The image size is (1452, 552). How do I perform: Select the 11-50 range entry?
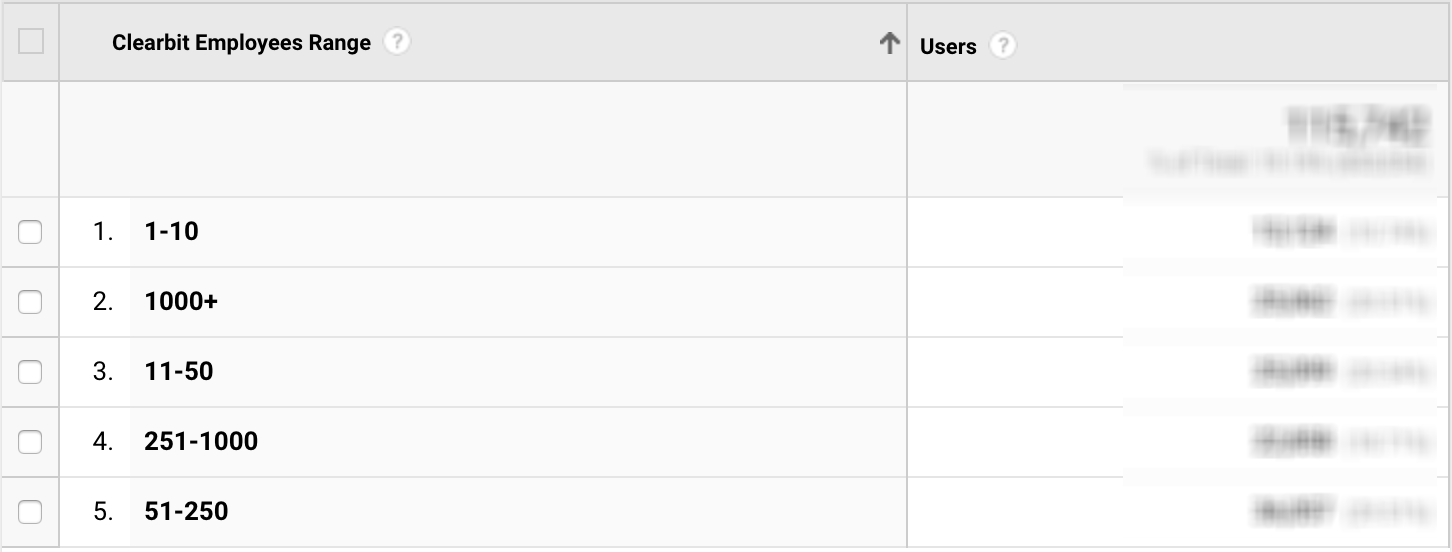tap(179, 372)
